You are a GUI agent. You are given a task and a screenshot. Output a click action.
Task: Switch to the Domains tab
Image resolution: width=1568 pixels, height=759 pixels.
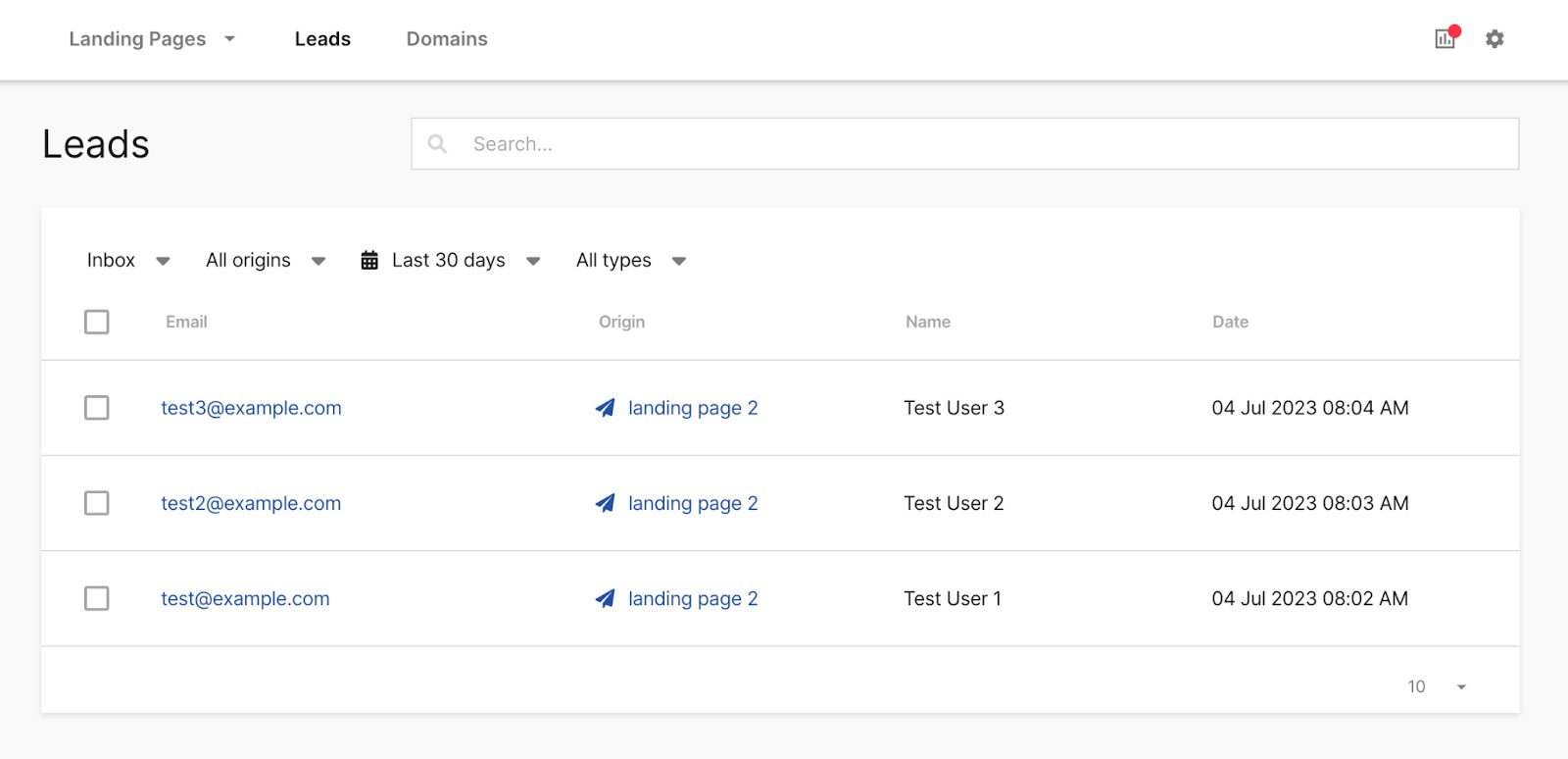(447, 39)
